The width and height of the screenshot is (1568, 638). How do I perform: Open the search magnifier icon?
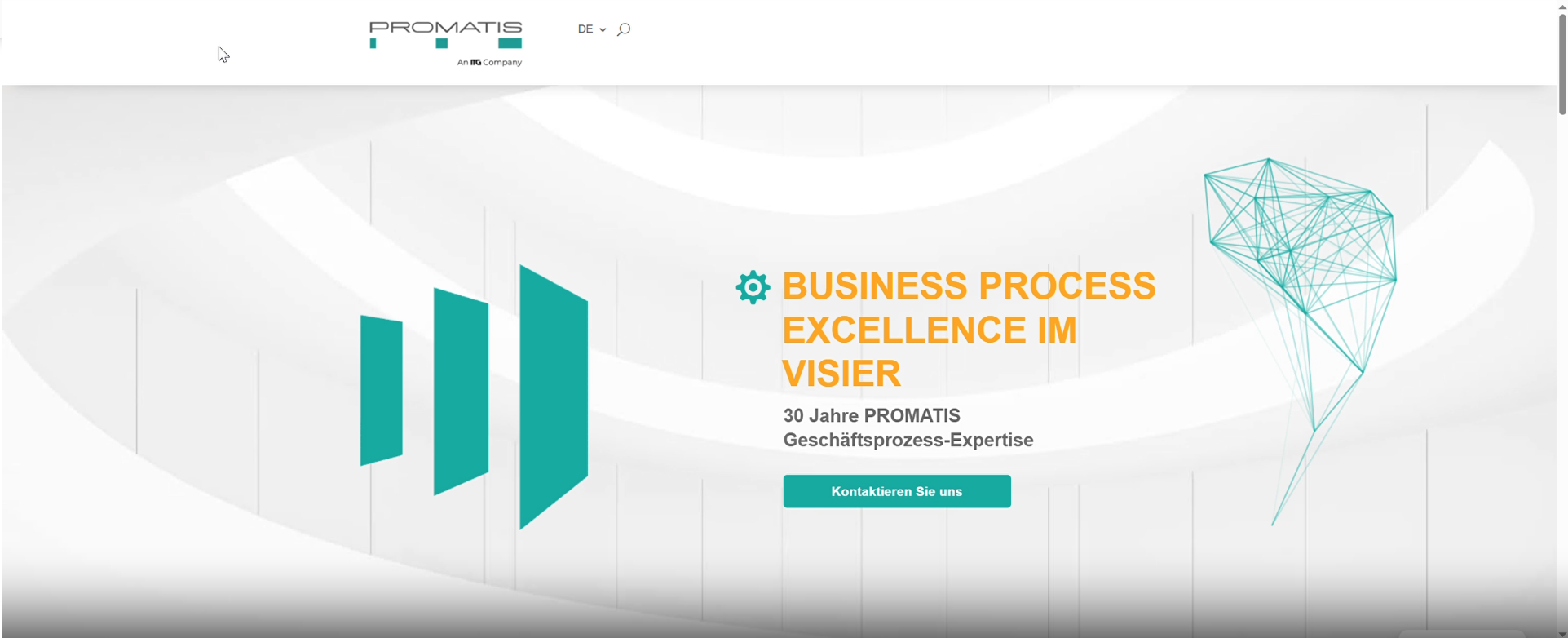tap(624, 29)
